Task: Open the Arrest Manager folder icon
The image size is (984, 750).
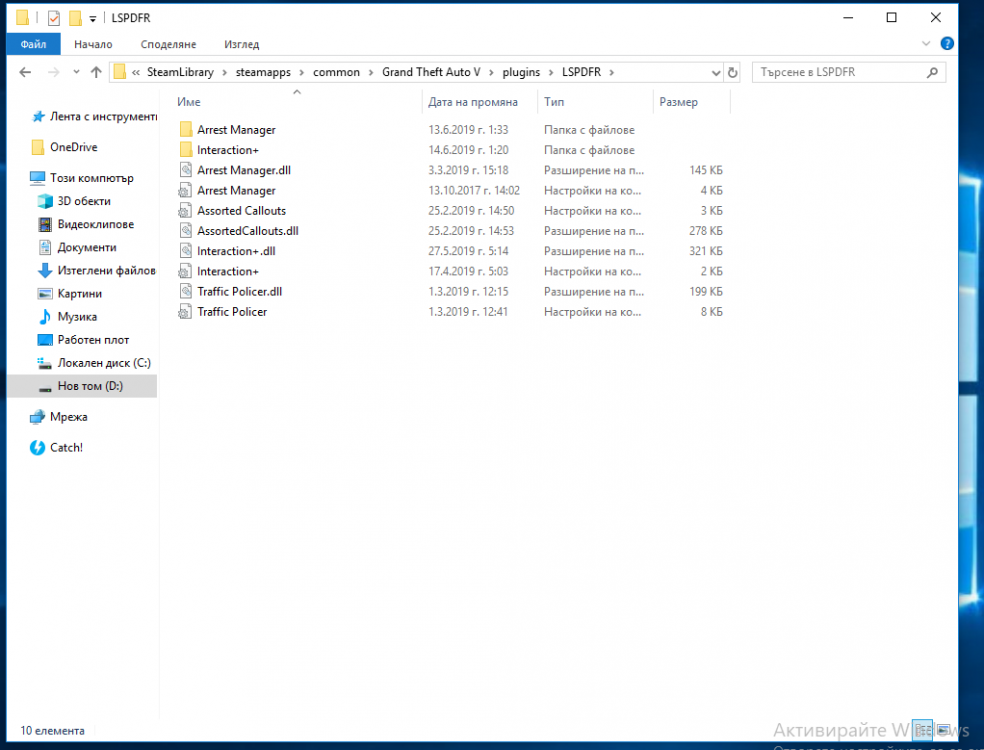Action: pyautogui.click(x=185, y=130)
